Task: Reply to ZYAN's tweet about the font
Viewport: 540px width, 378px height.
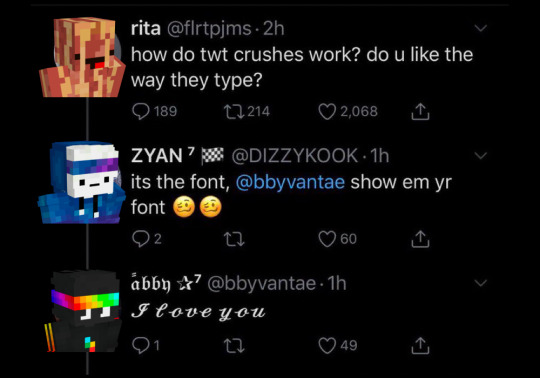Action: [141, 239]
